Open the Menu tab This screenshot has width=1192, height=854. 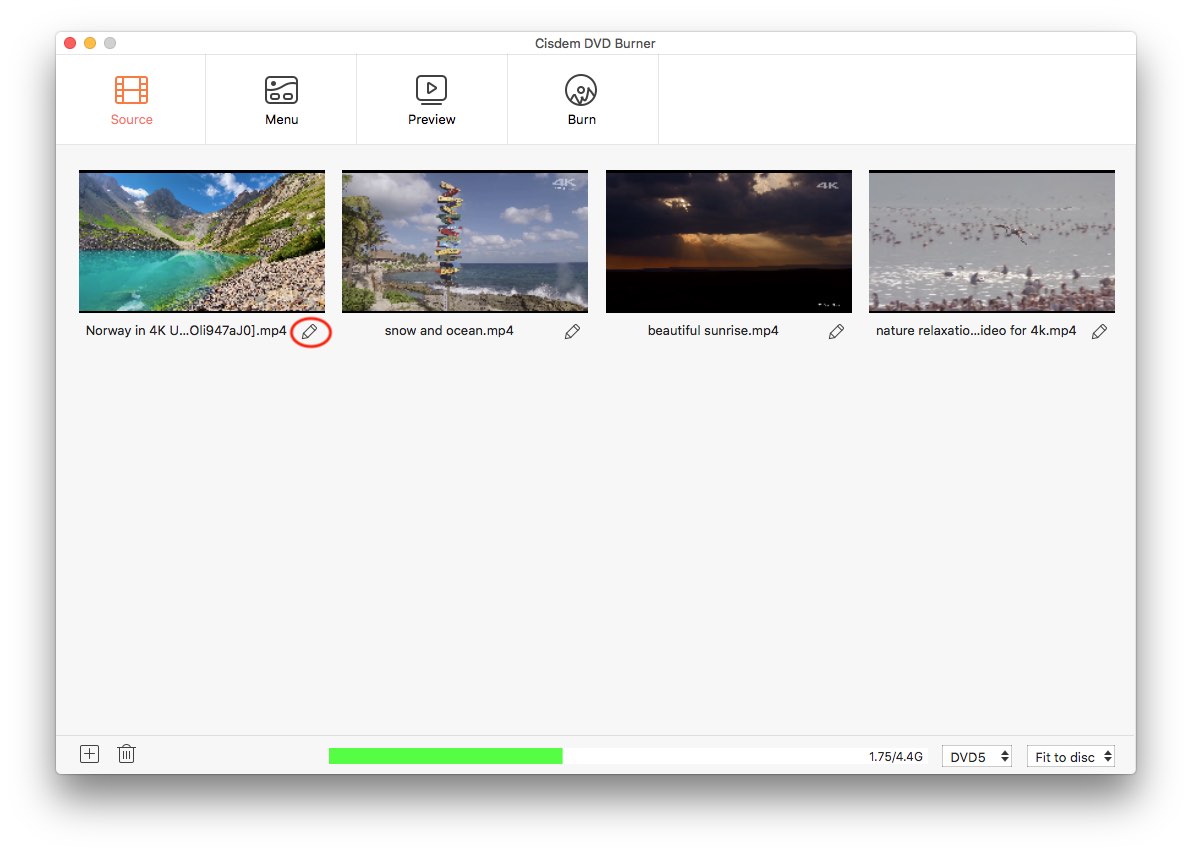click(281, 100)
